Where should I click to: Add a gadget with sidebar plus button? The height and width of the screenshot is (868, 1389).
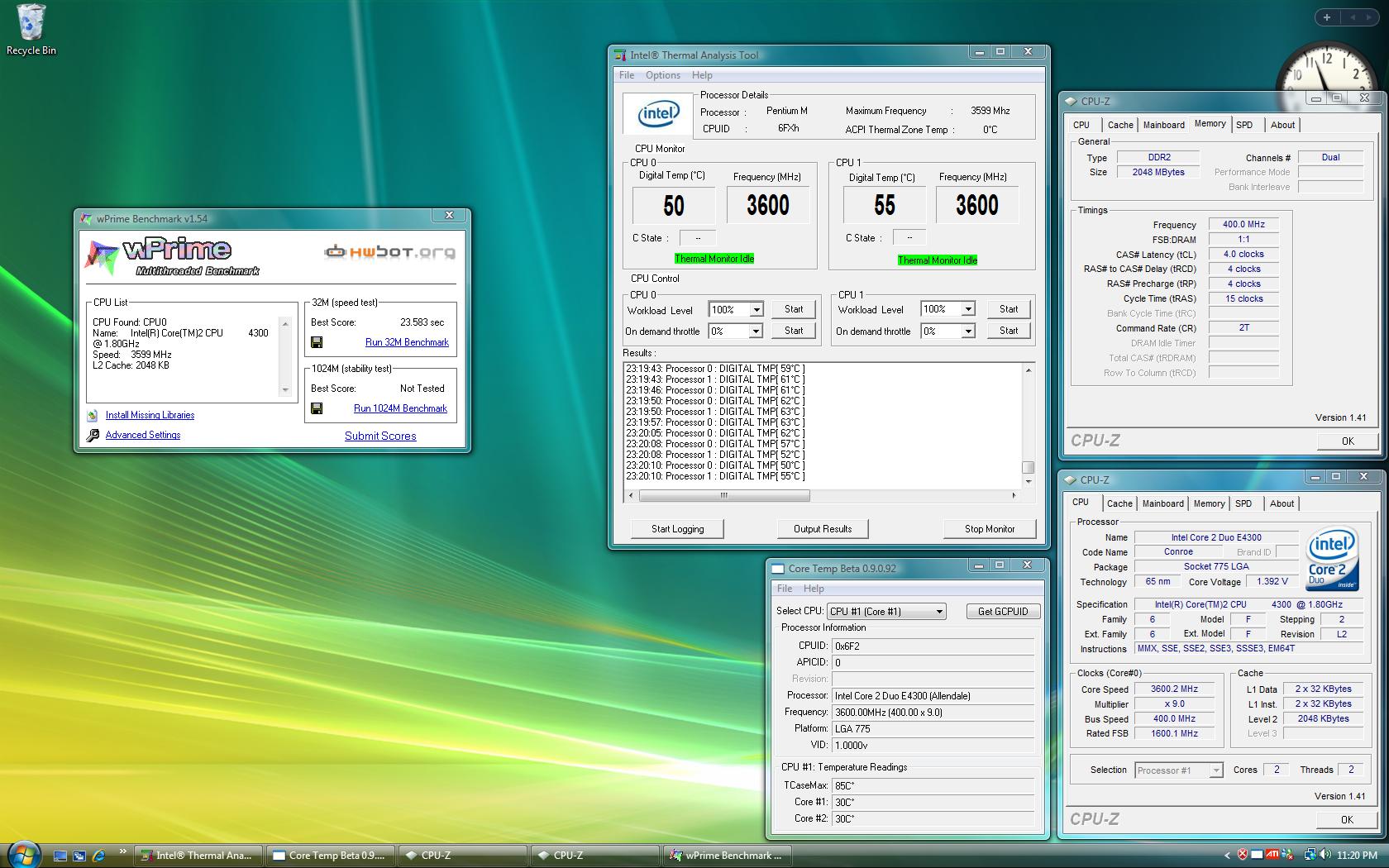click(x=1327, y=17)
